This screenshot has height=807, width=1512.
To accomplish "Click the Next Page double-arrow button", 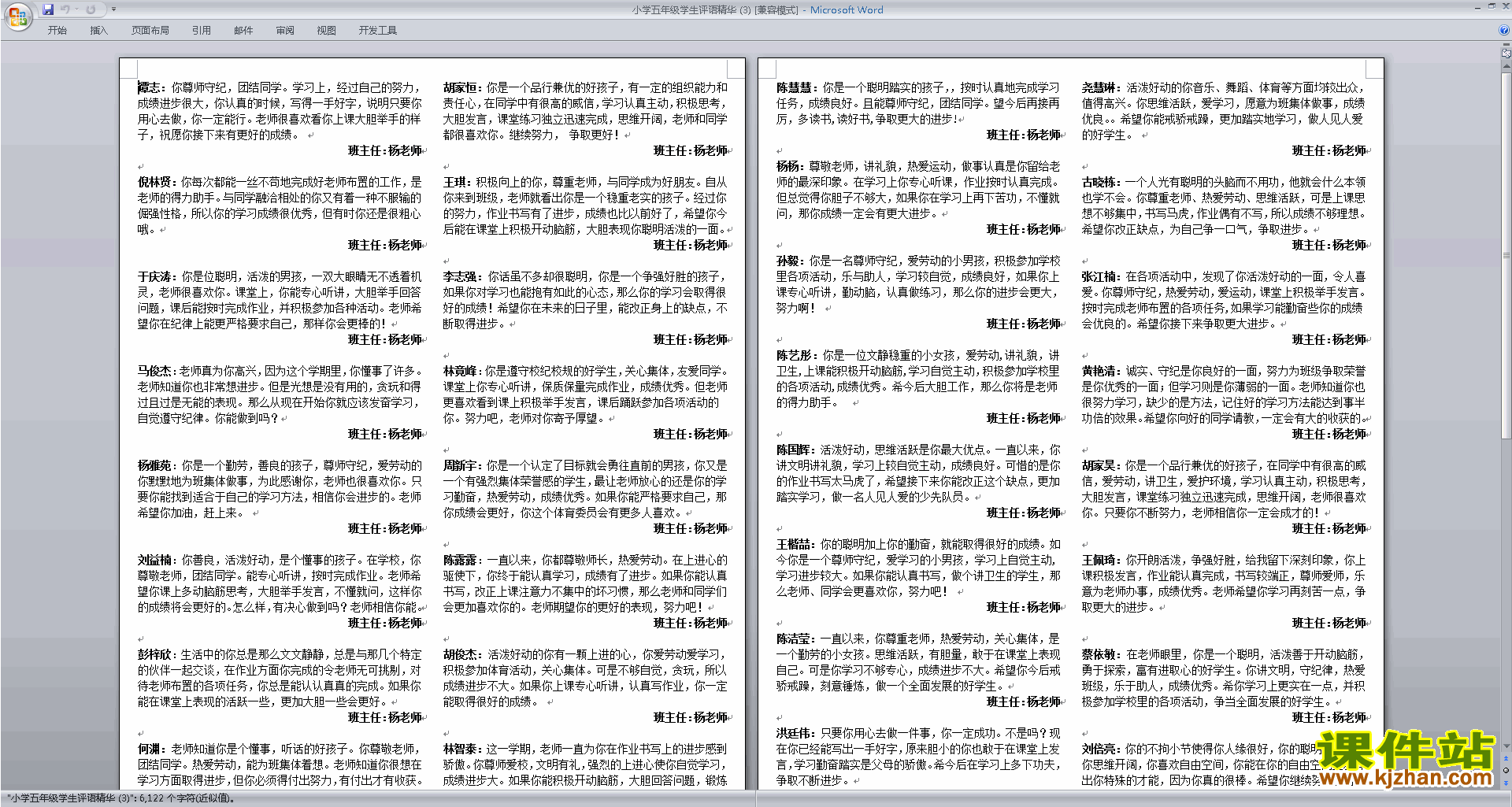I will pos(1506,782).
